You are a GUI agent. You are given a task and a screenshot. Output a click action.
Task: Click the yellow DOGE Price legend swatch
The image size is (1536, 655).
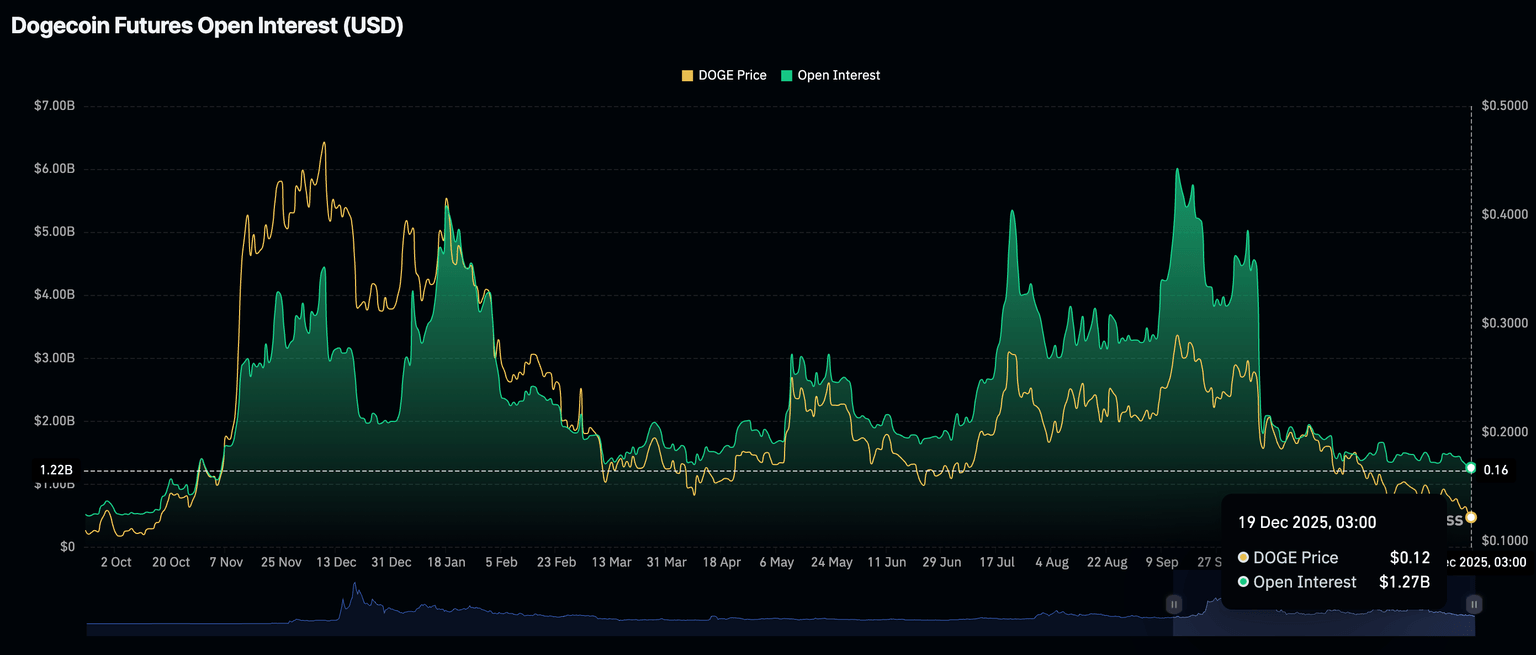(687, 75)
